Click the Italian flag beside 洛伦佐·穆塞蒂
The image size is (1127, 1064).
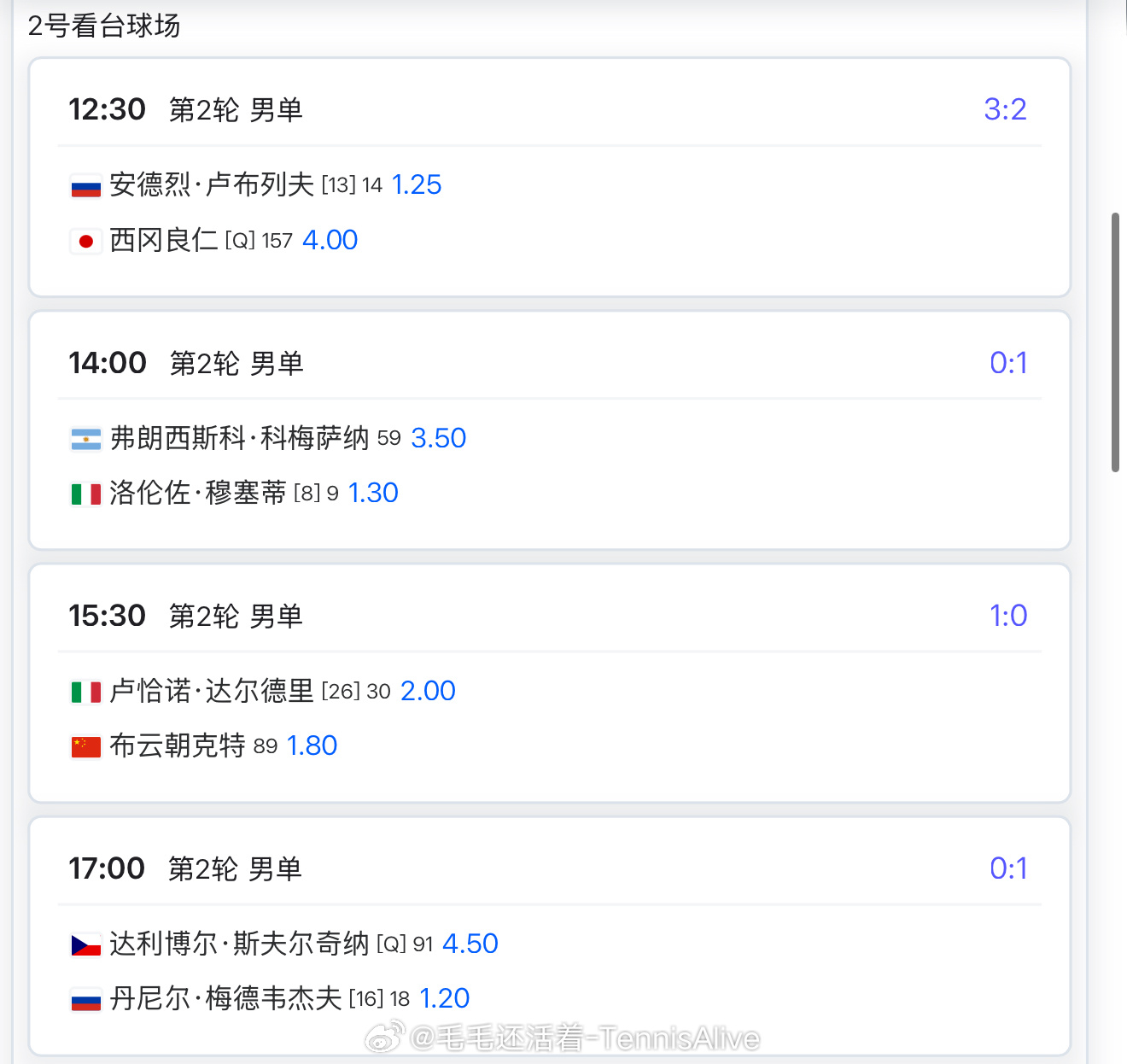click(x=85, y=494)
